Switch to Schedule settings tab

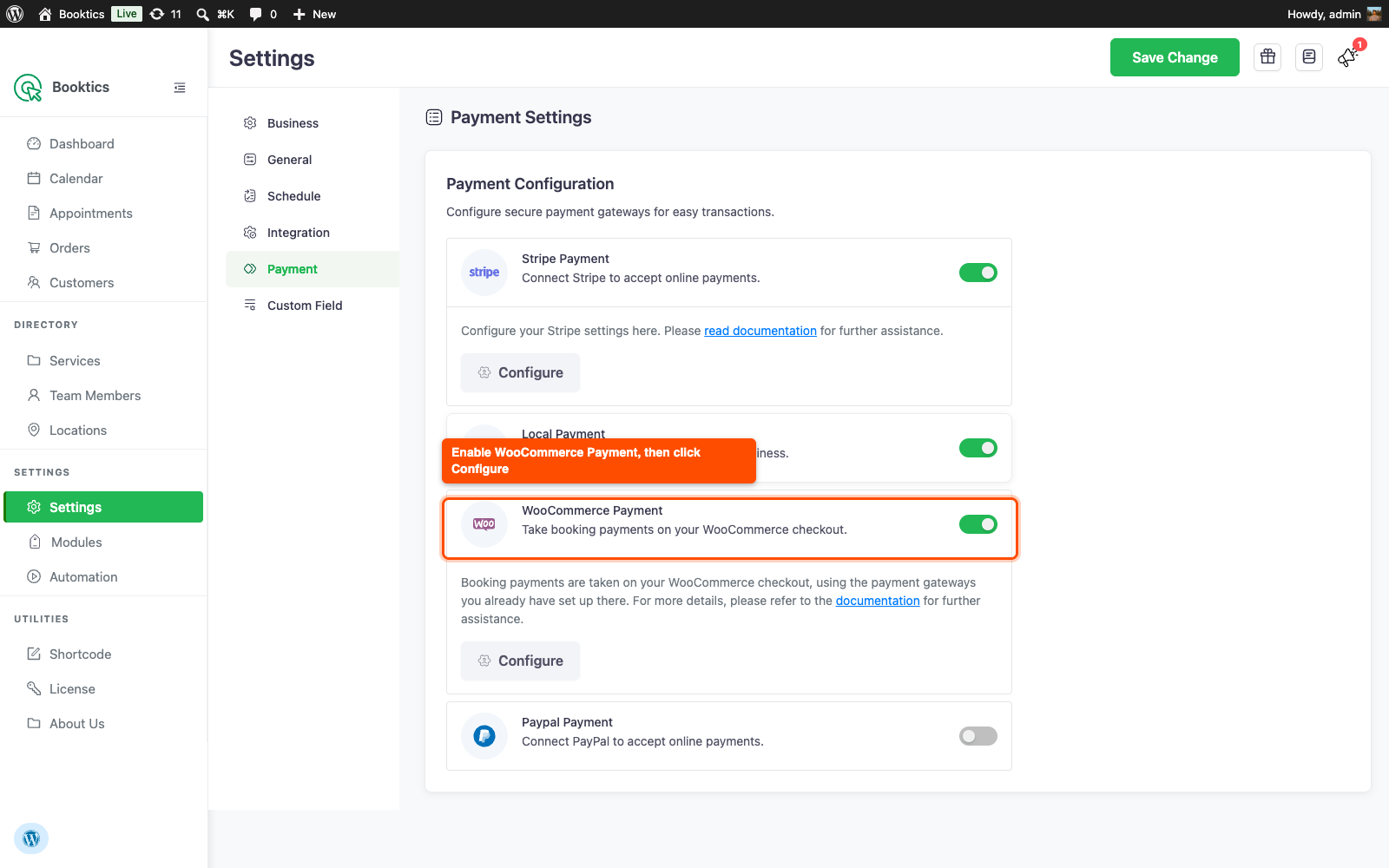click(x=313, y=196)
